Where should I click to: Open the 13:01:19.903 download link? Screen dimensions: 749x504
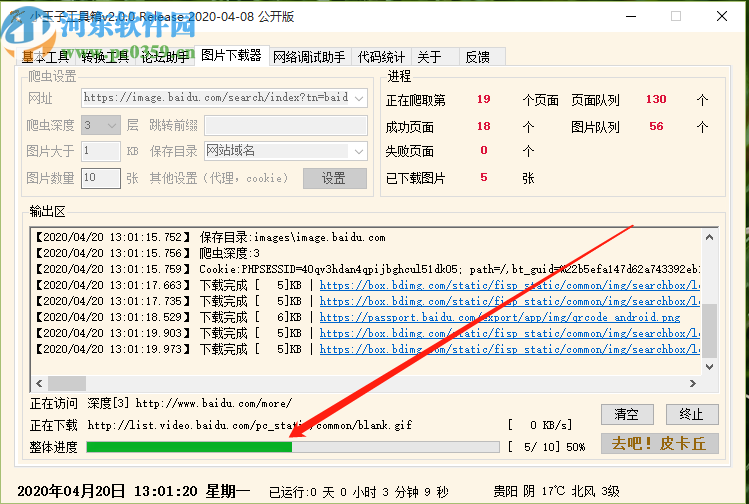point(510,333)
